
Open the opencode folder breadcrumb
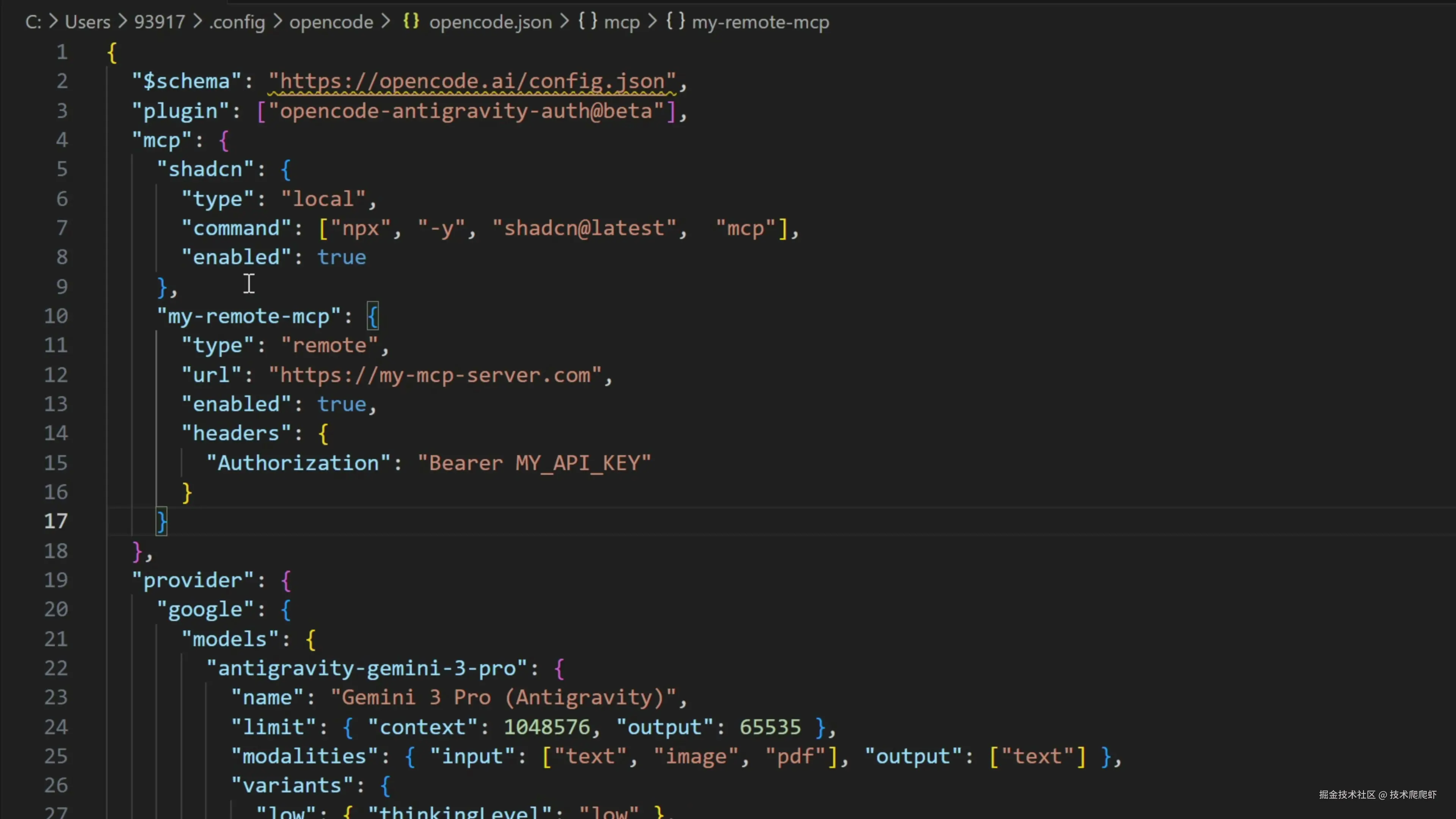click(x=331, y=22)
